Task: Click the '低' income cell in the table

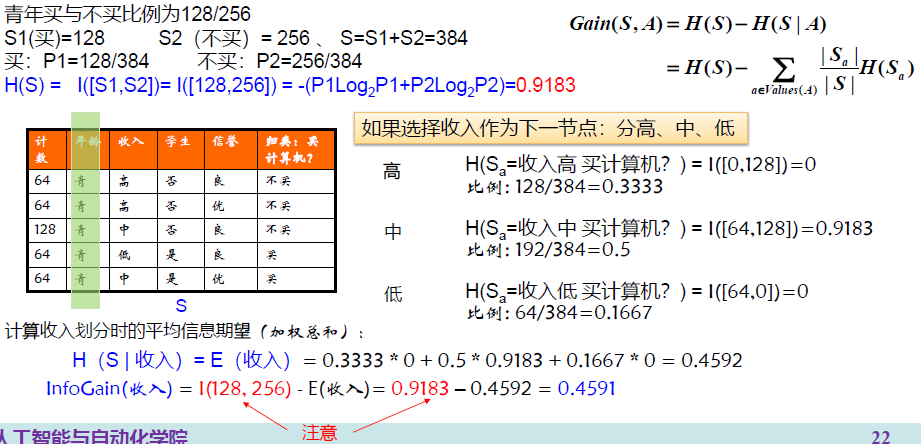Action: pyautogui.click(x=132, y=254)
